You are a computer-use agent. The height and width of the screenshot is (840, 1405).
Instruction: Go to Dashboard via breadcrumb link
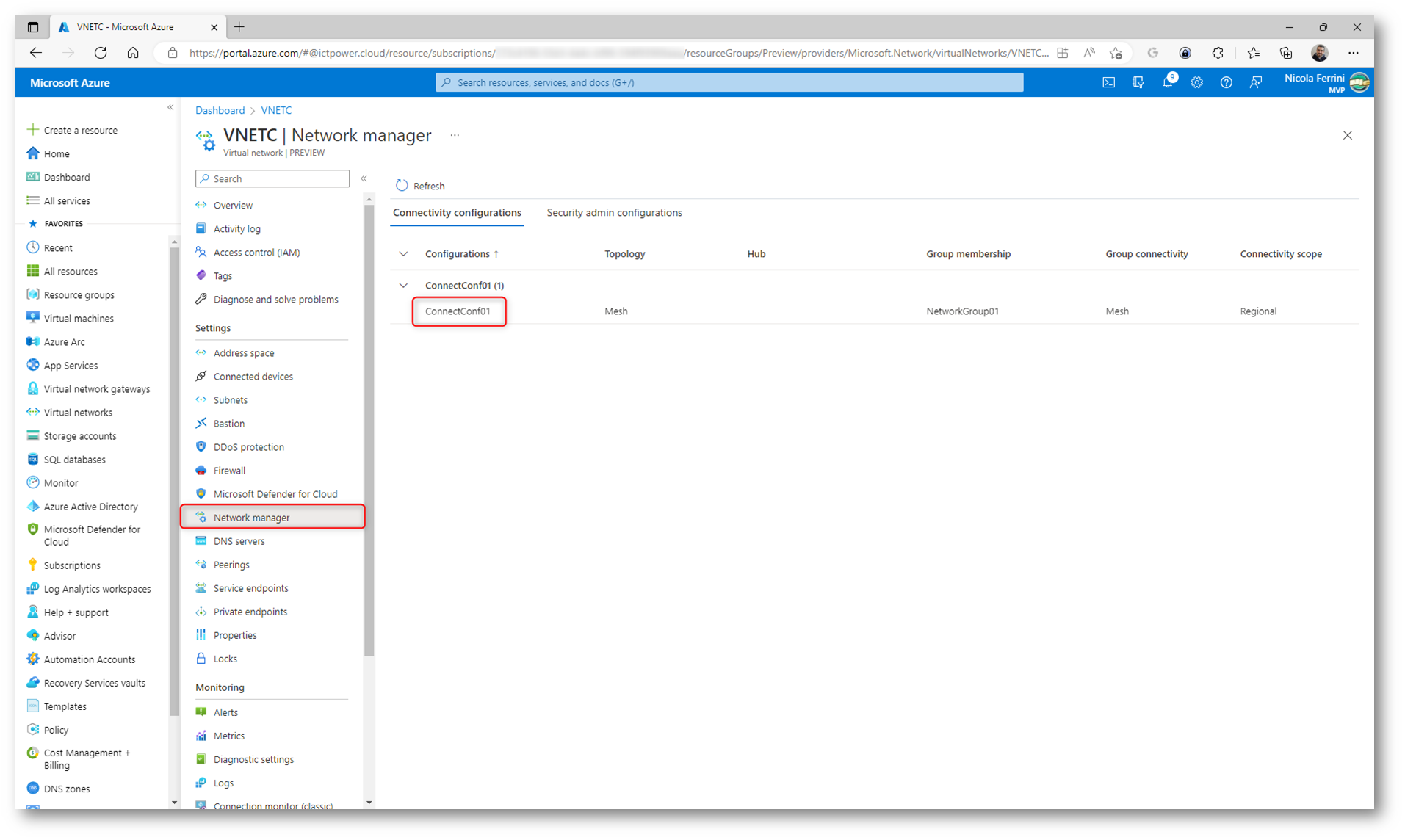click(x=220, y=110)
